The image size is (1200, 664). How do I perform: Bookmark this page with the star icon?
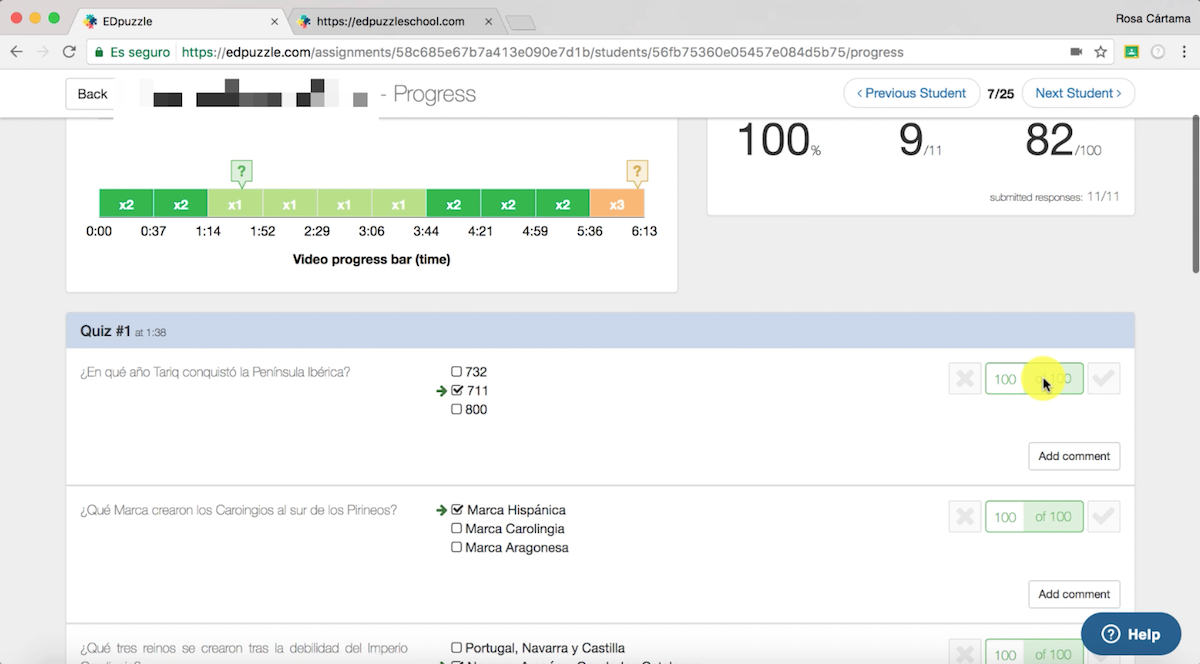(1101, 52)
